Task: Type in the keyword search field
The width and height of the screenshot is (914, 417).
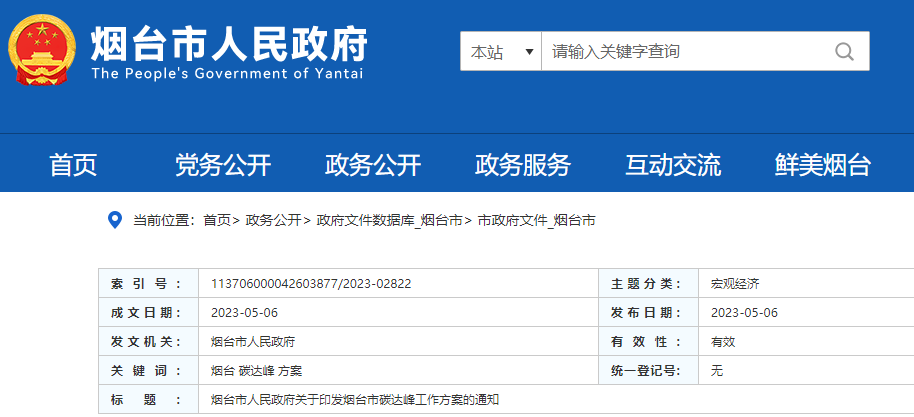Action: point(680,51)
